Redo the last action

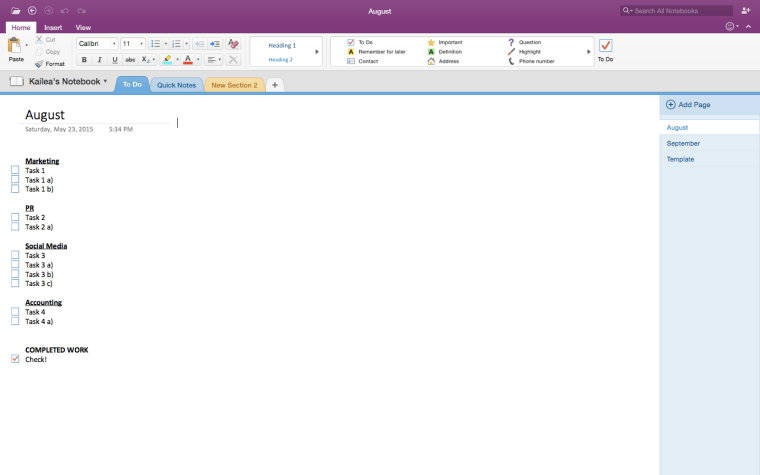point(81,11)
